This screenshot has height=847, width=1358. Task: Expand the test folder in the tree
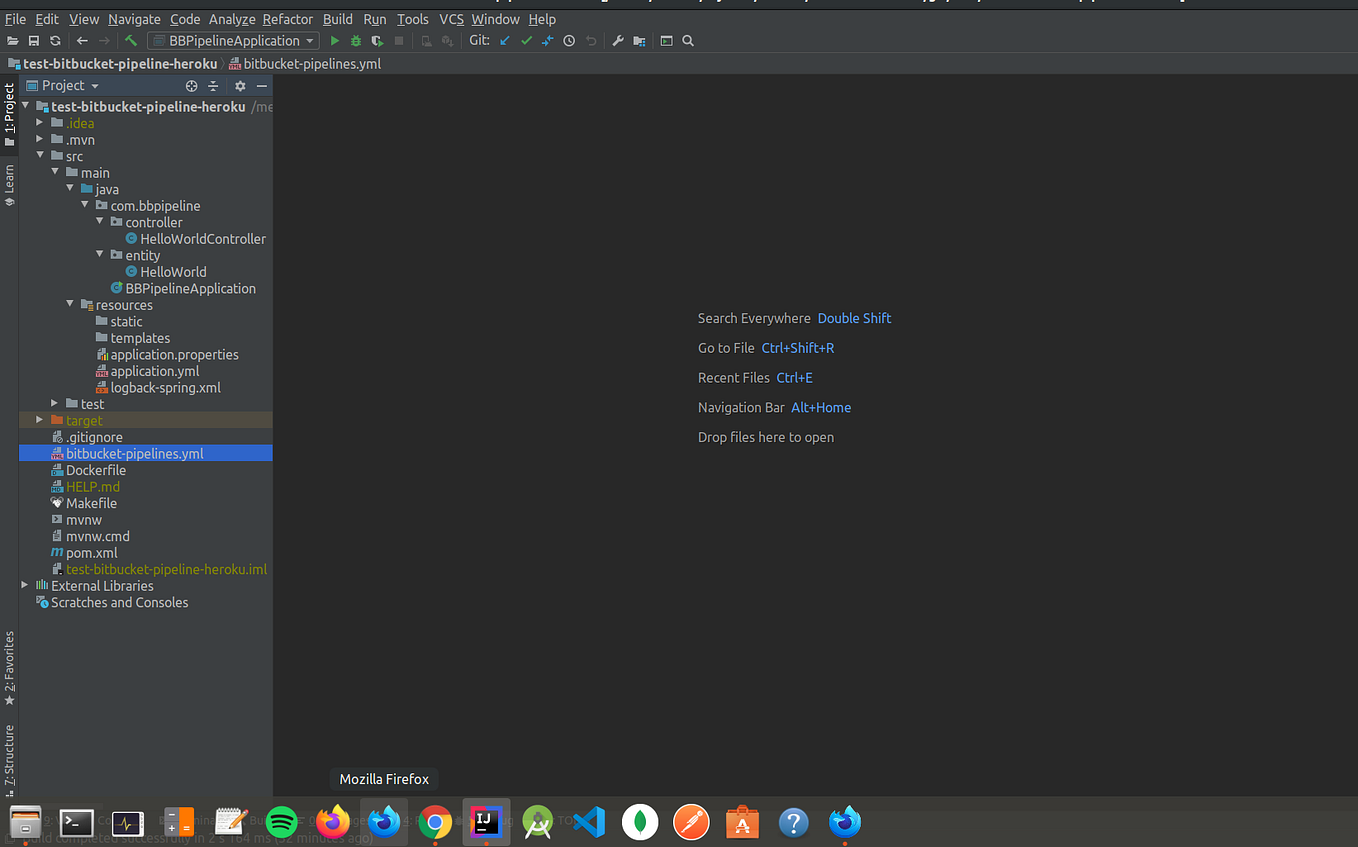click(x=55, y=403)
